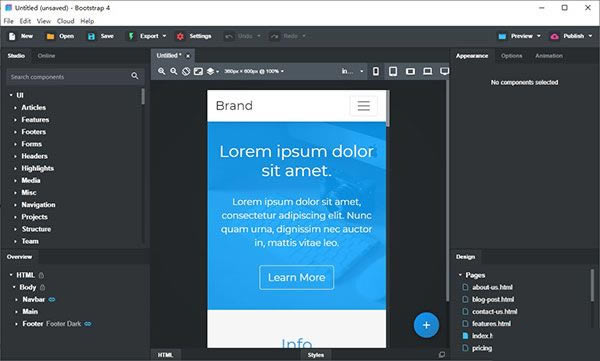Open the Preview dropdown arrow
Viewport: 600px width, 361px height.
pyautogui.click(x=539, y=36)
